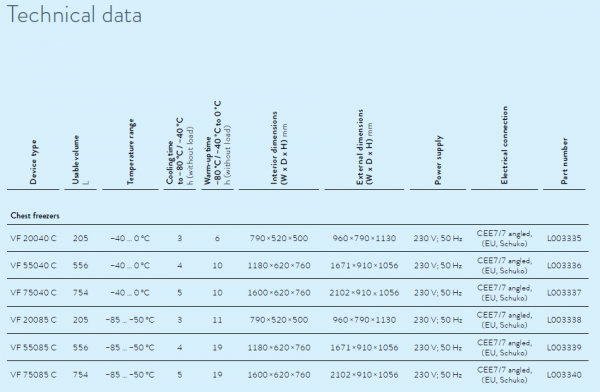
Task: Select the Temperature range column header
Action: [x=130, y=152]
